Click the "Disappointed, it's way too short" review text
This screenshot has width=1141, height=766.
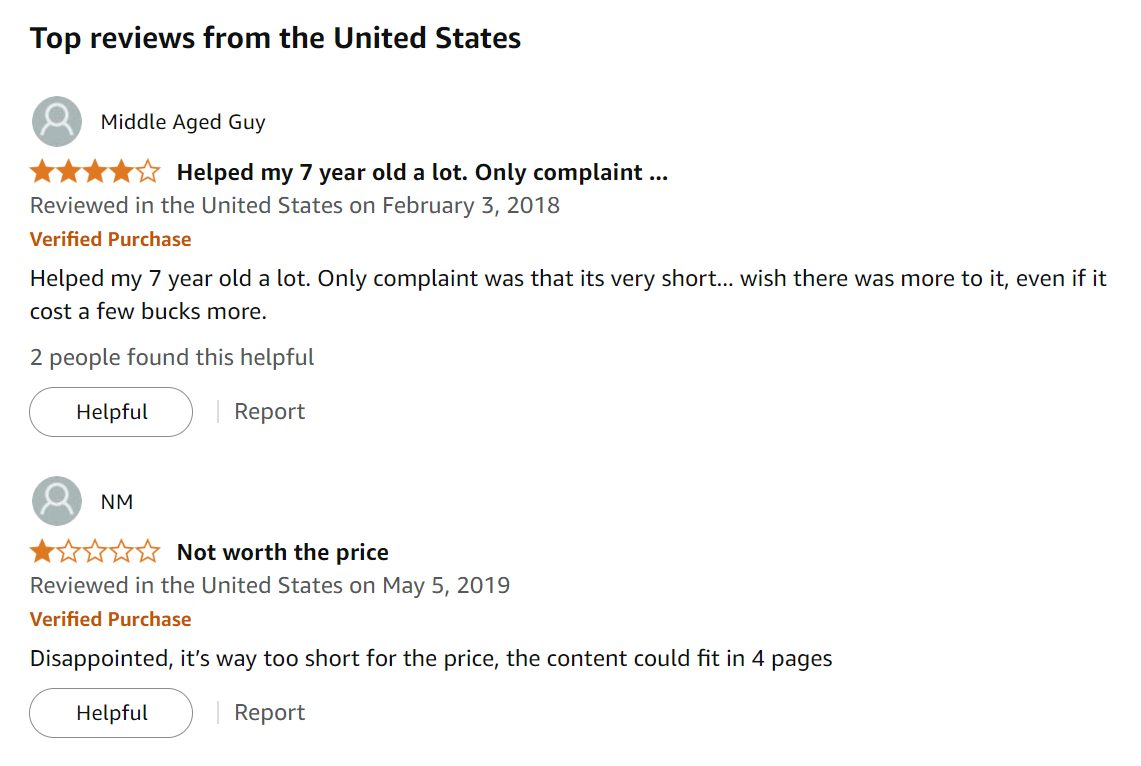click(431, 659)
